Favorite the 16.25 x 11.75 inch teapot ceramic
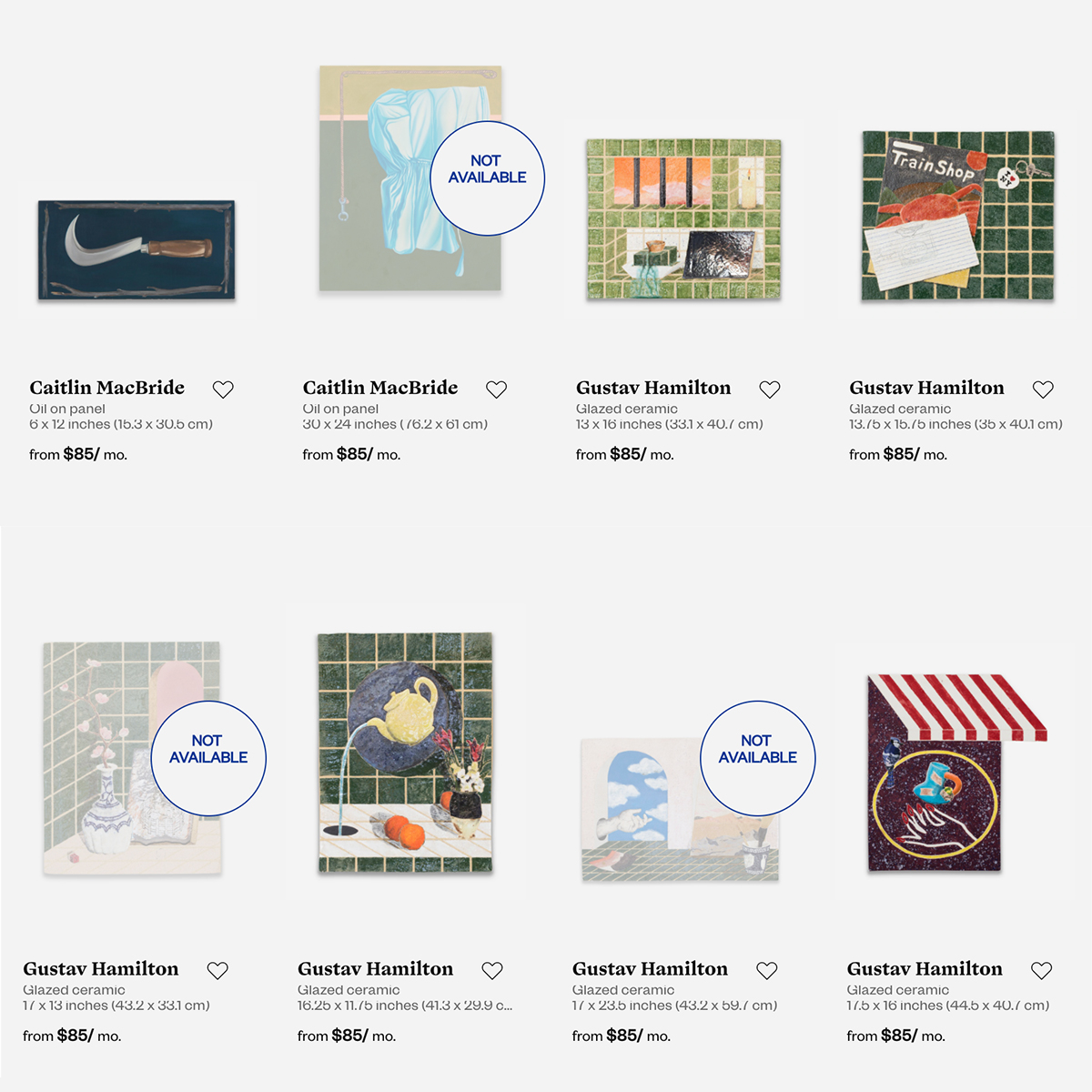This screenshot has height=1092, width=1092. click(492, 971)
